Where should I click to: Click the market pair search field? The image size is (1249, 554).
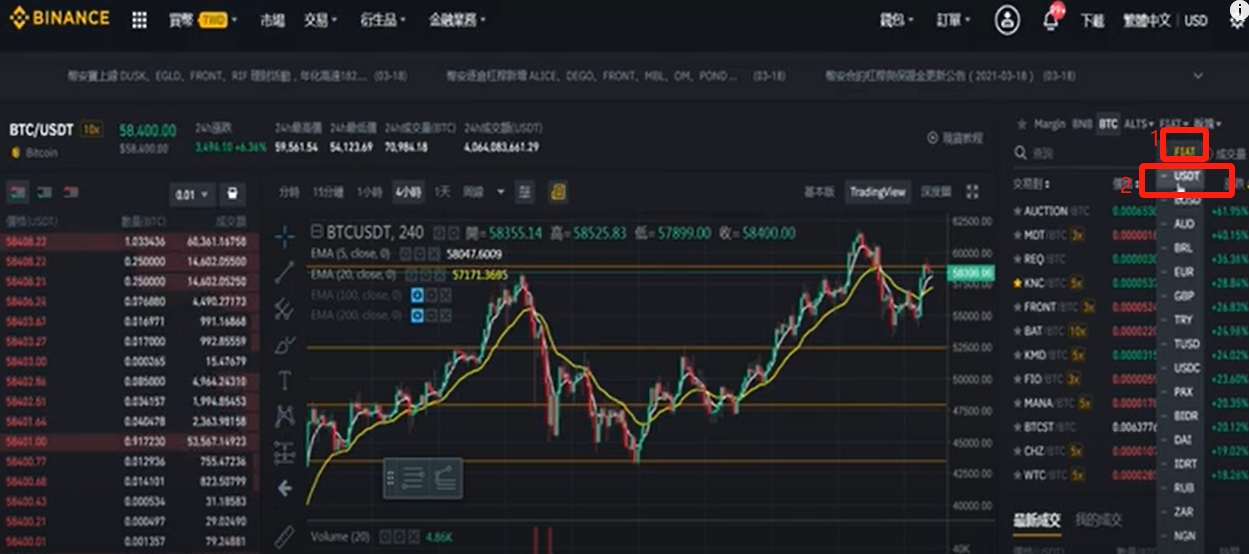(1085, 153)
